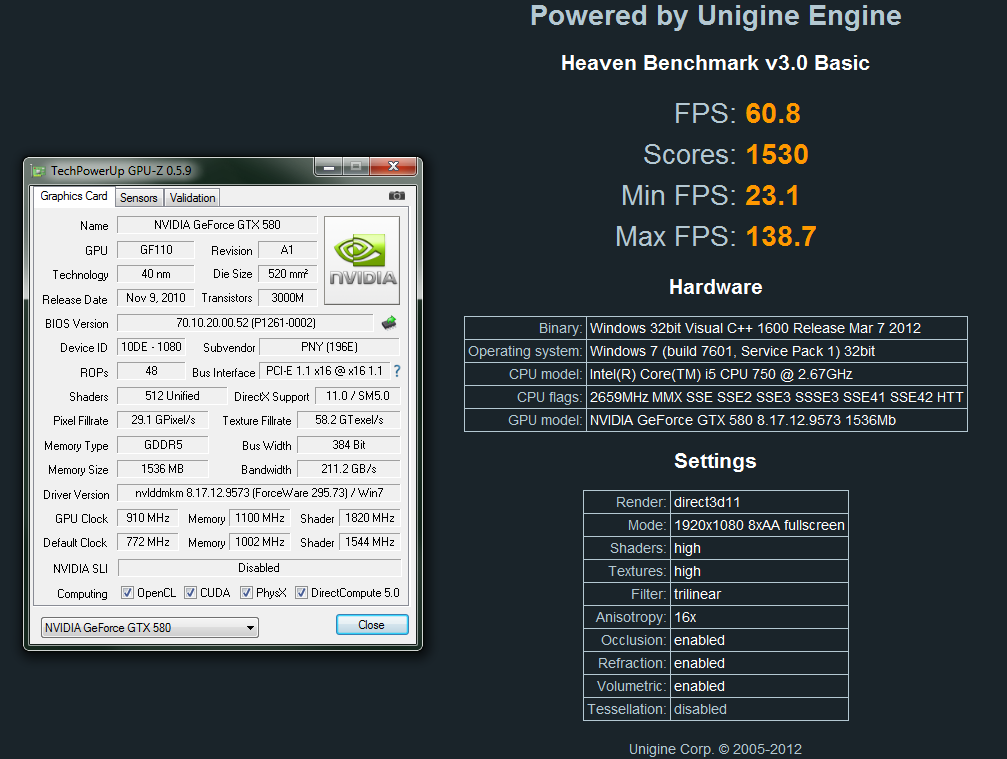Click the Close button in GPU-Z

[x=372, y=625]
